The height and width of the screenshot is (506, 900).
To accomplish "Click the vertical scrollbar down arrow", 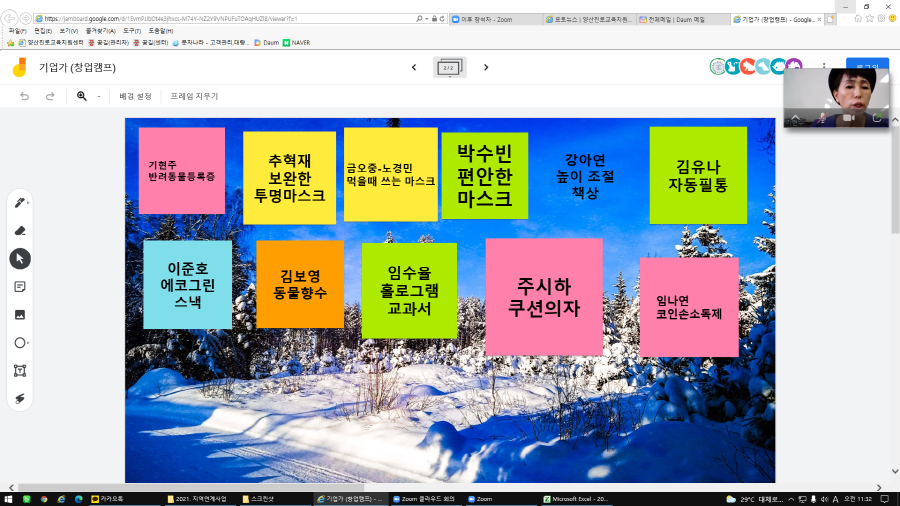I will click(895, 472).
